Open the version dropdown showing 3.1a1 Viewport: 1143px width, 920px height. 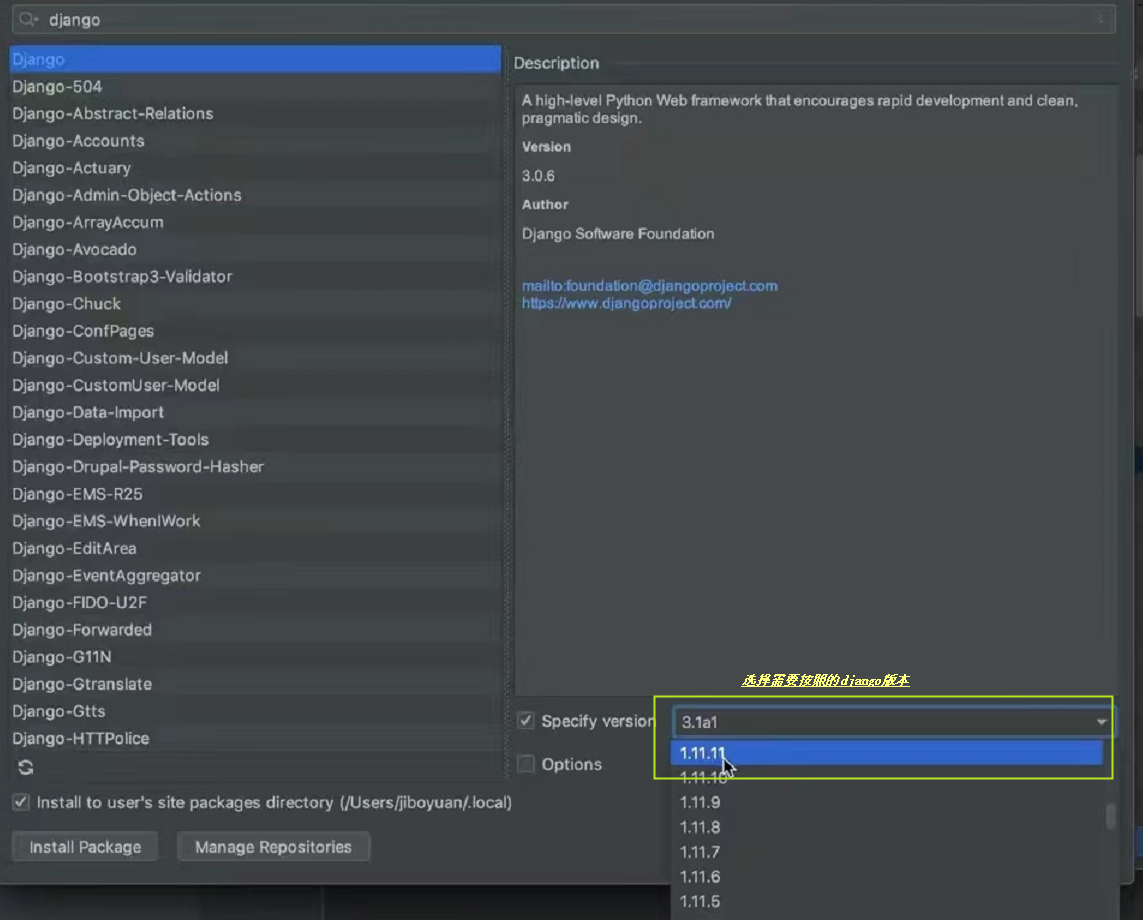893,722
